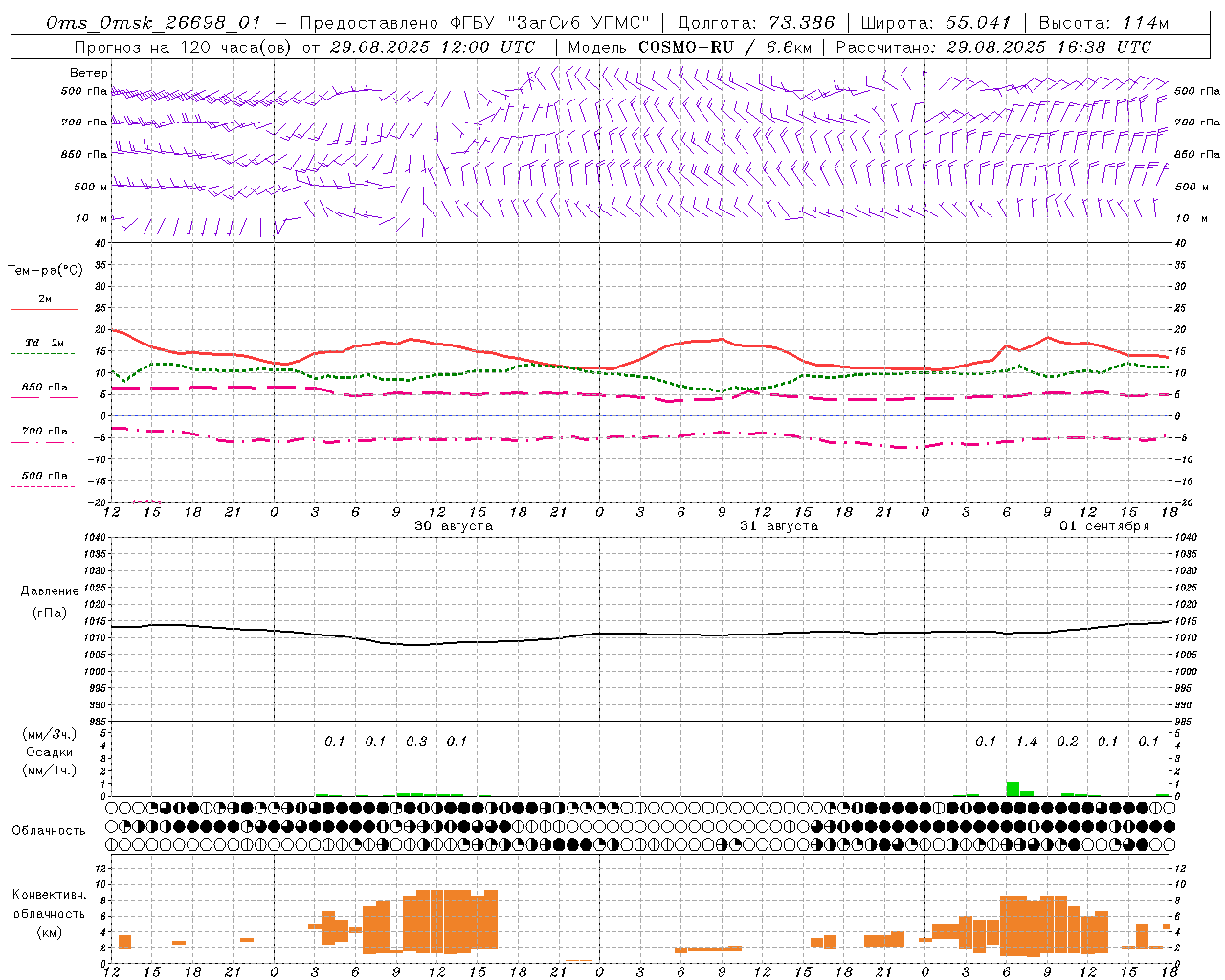The image size is (1225, 980).
Task: Click the 1.4 precipitation amount
Action: [x=1027, y=742]
